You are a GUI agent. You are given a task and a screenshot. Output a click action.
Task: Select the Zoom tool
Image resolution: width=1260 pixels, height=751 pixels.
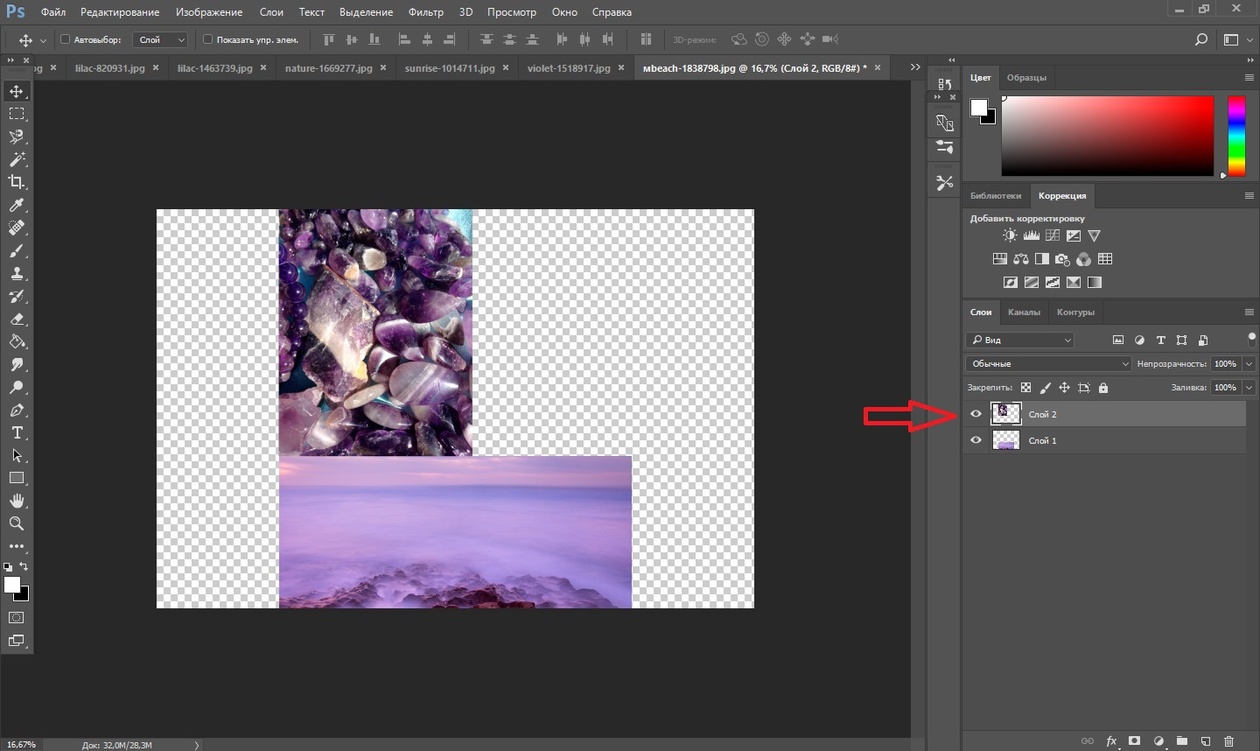(16, 523)
